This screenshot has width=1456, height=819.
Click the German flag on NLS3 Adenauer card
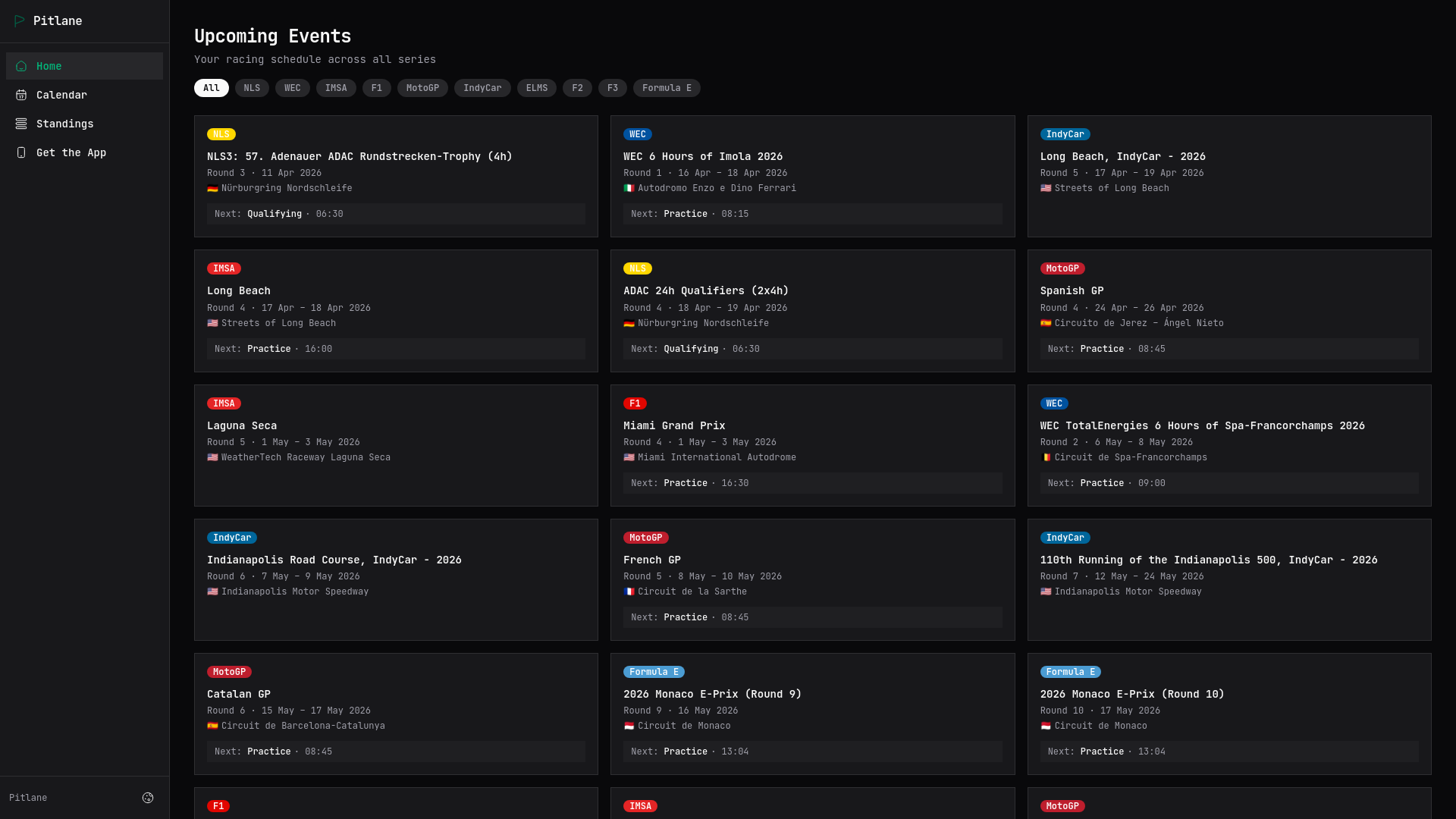[x=212, y=188]
